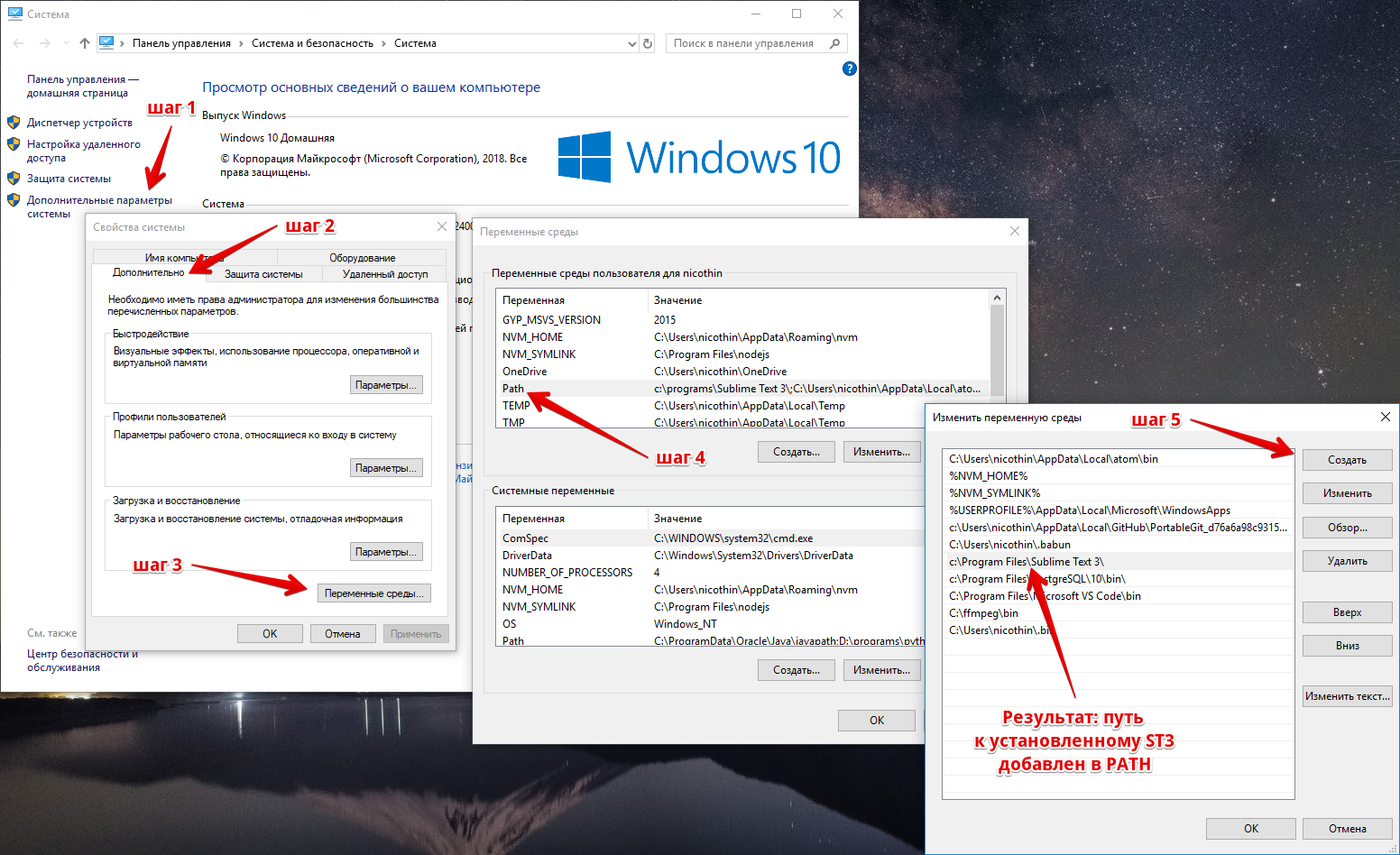1400x855 pixels.
Task: Select the Path user variable row
Action: pyautogui.click(x=742, y=389)
